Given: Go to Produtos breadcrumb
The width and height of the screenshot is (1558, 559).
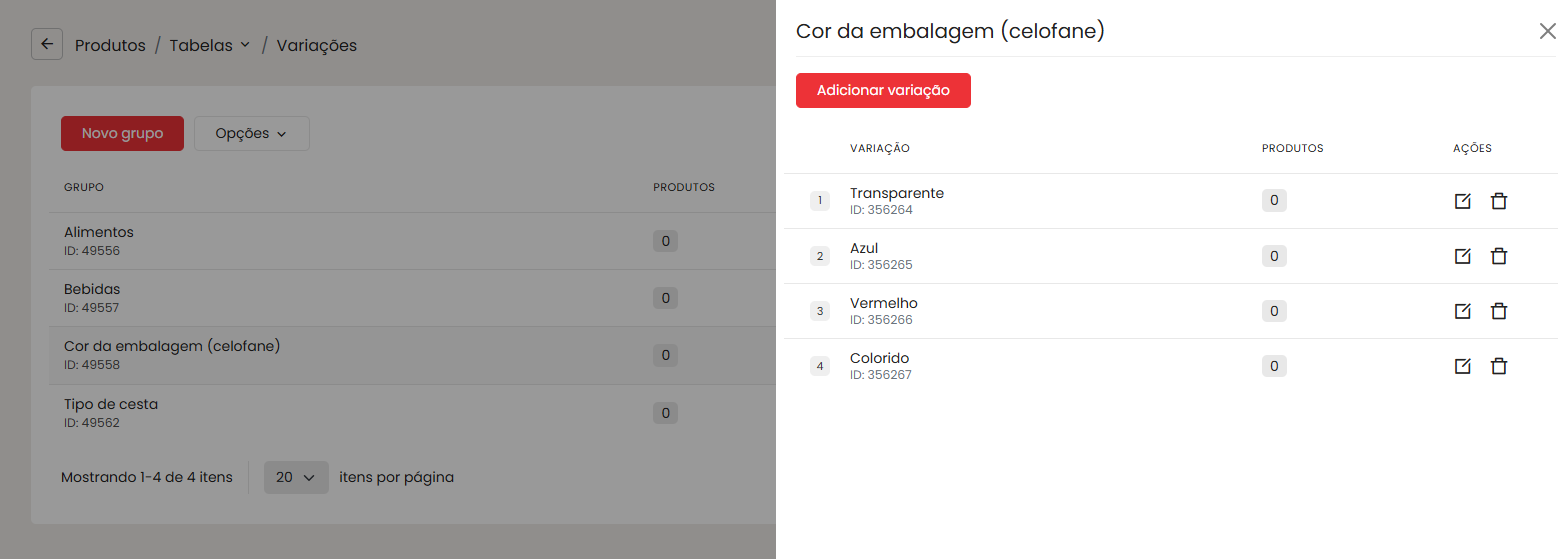Looking at the screenshot, I should pyautogui.click(x=110, y=45).
